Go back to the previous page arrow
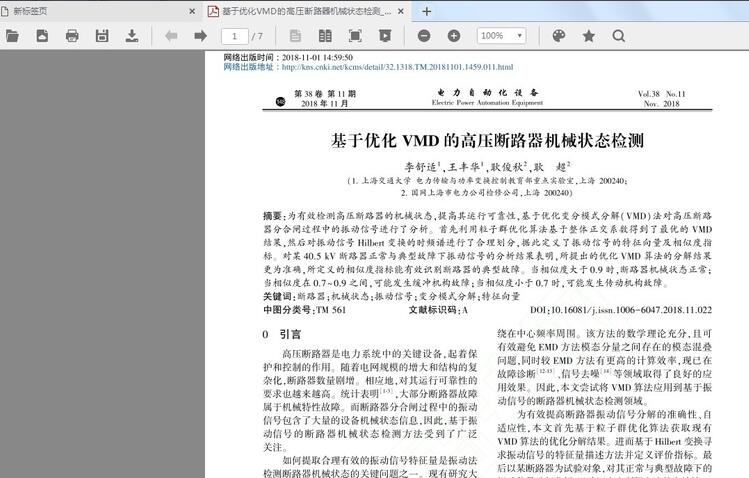Image resolution: width=749 pixels, height=478 pixels. (171, 36)
